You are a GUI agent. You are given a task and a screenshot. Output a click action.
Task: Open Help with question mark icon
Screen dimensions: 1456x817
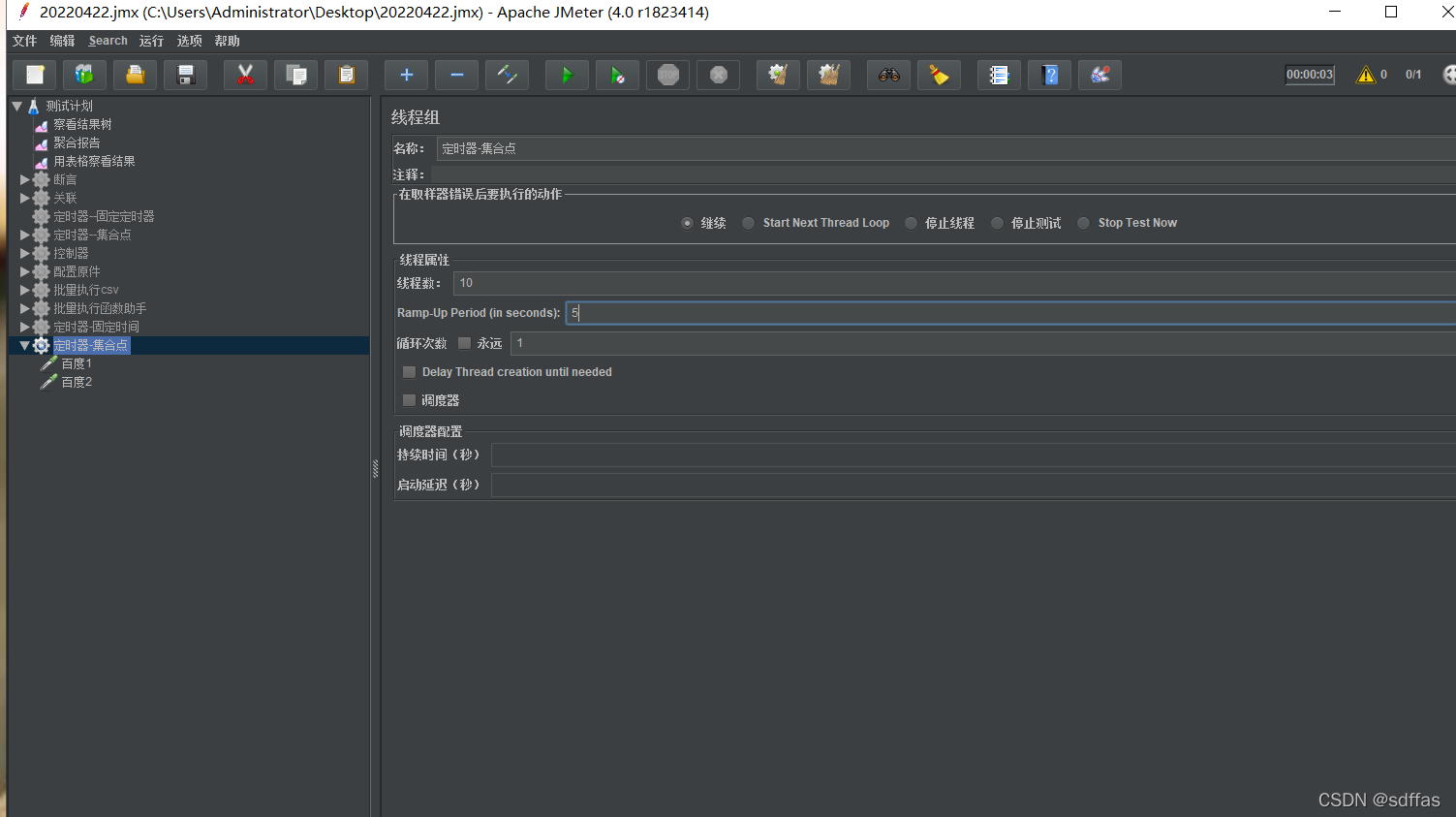coord(1050,75)
